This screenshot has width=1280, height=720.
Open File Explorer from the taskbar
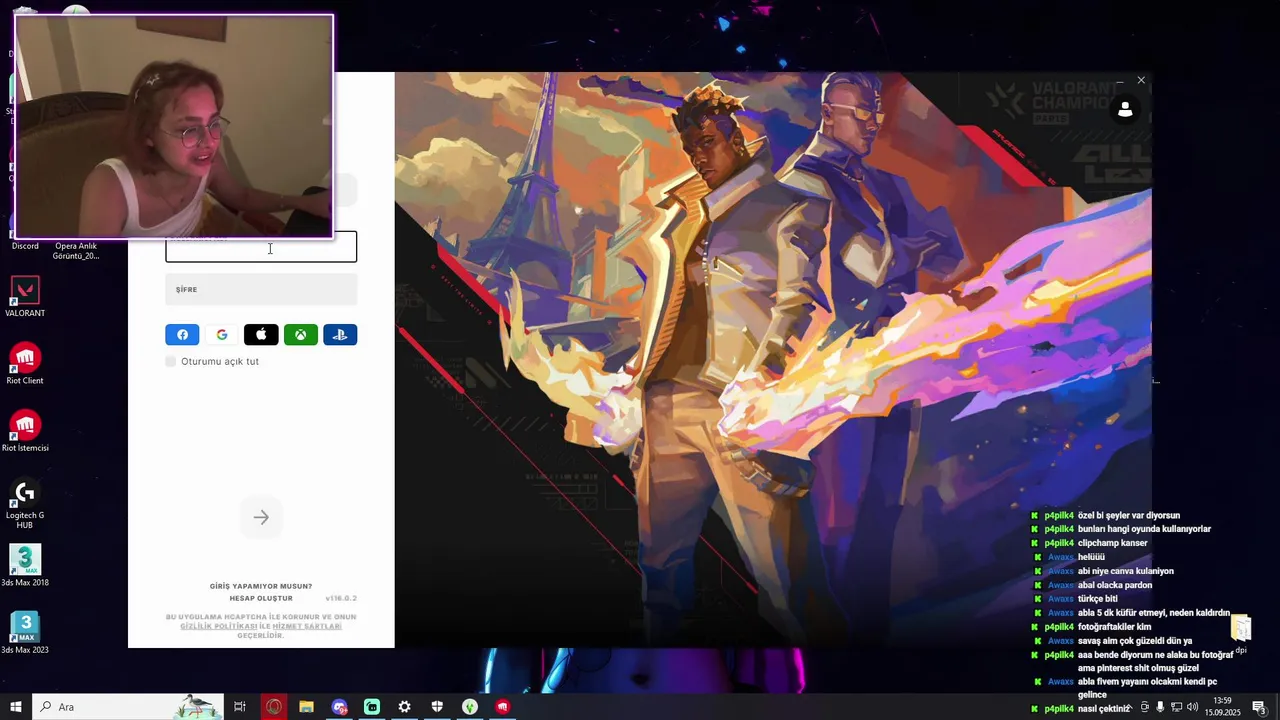(306, 707)
